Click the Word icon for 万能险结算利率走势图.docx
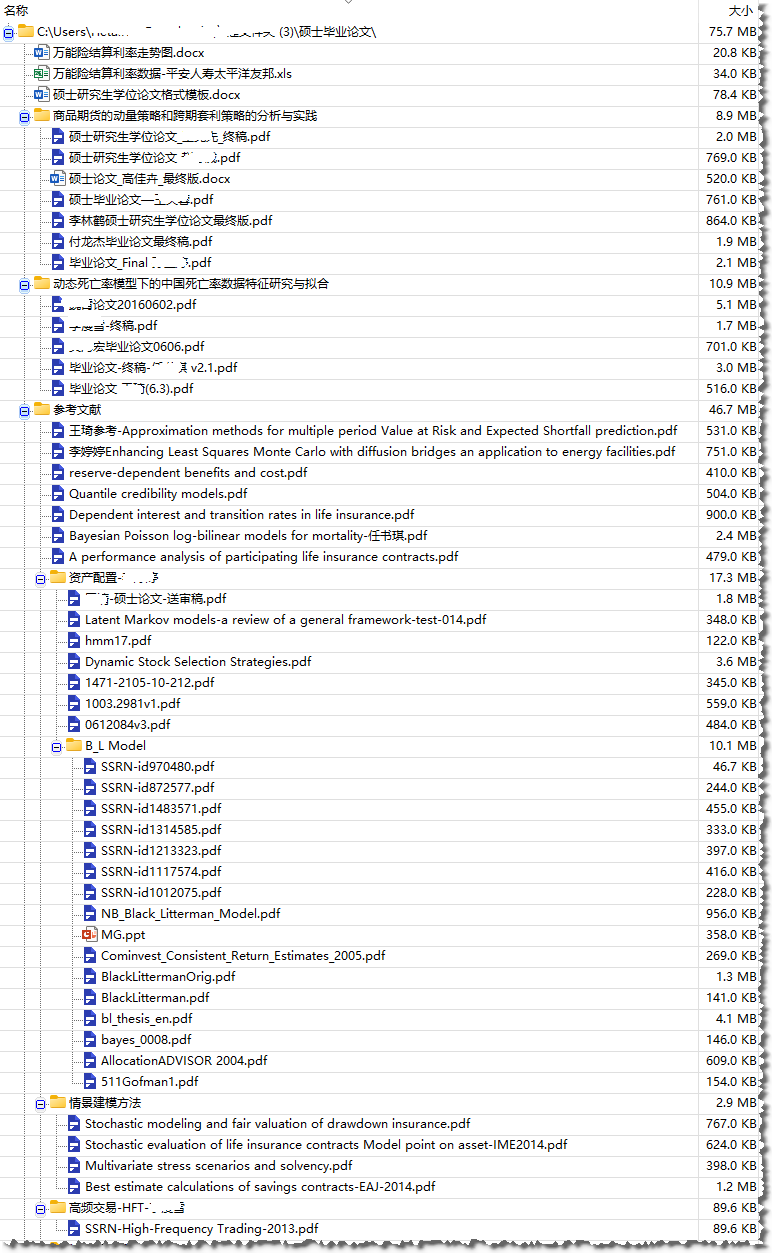The image size is (775, 1256). [x=42, y=52]
